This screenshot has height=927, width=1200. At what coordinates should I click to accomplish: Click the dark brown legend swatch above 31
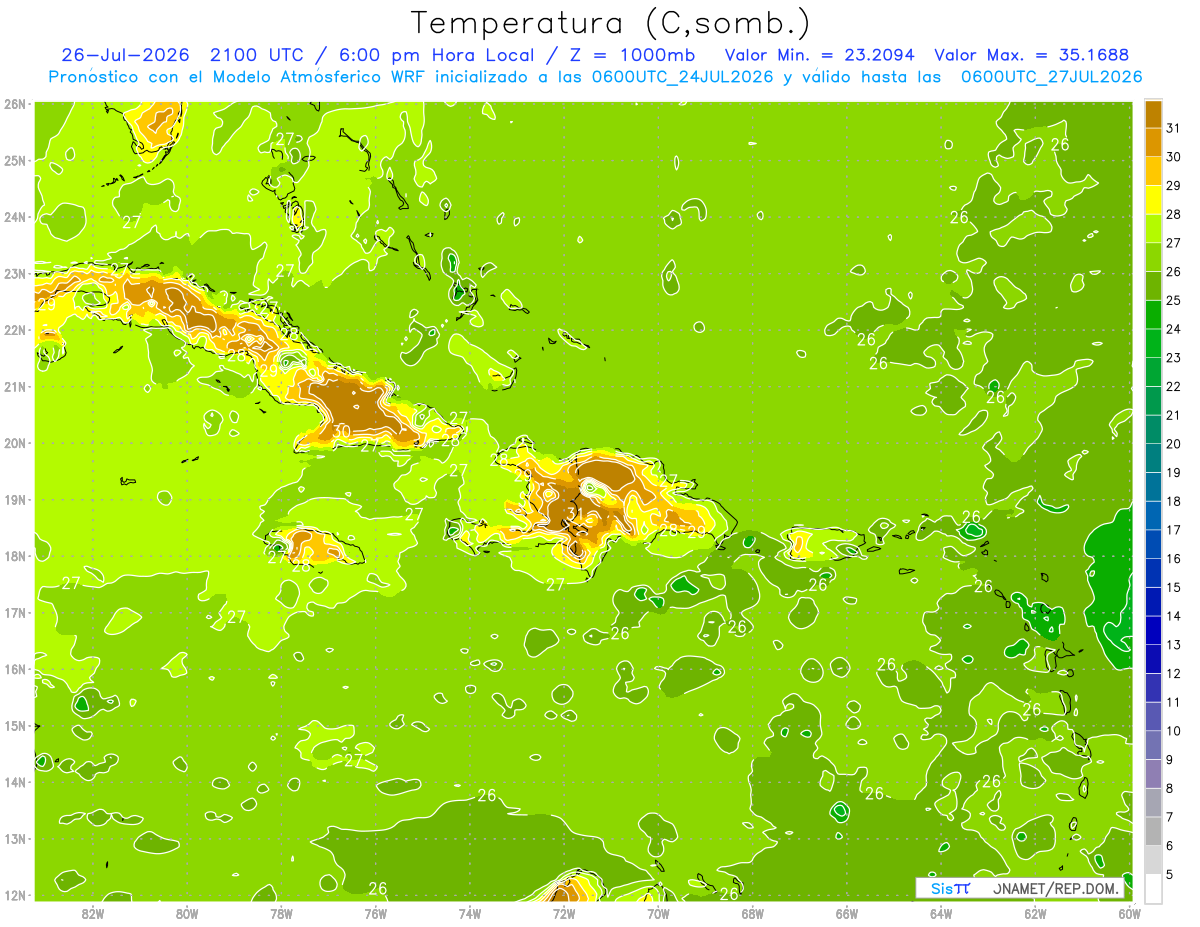[x=1153, y=114]
